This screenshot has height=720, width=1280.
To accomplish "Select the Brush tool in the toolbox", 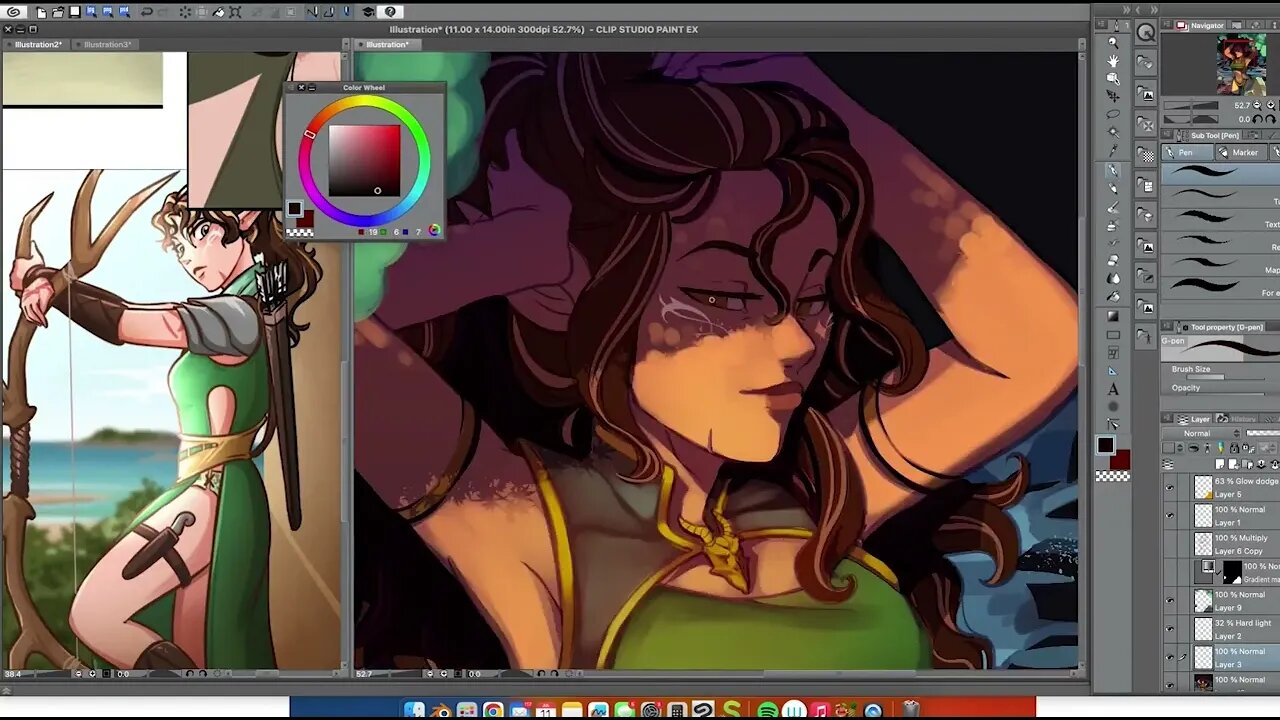I will click(1113, 209).
